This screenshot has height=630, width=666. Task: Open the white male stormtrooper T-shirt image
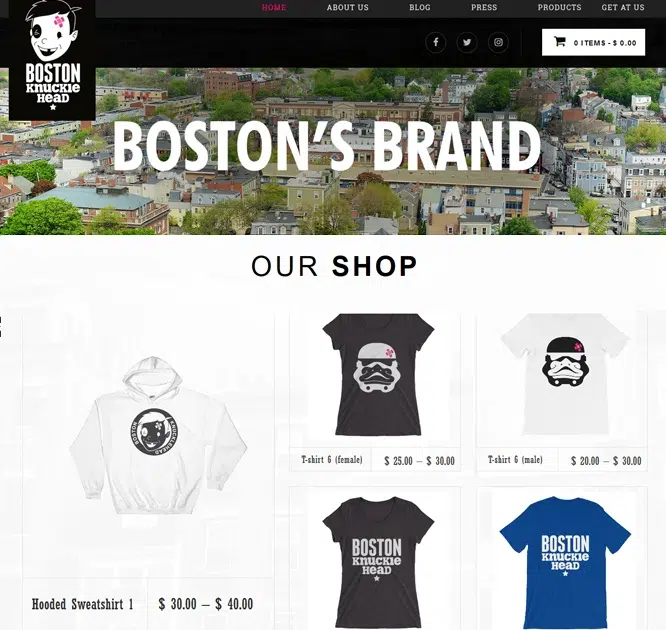tap(565, 375)
